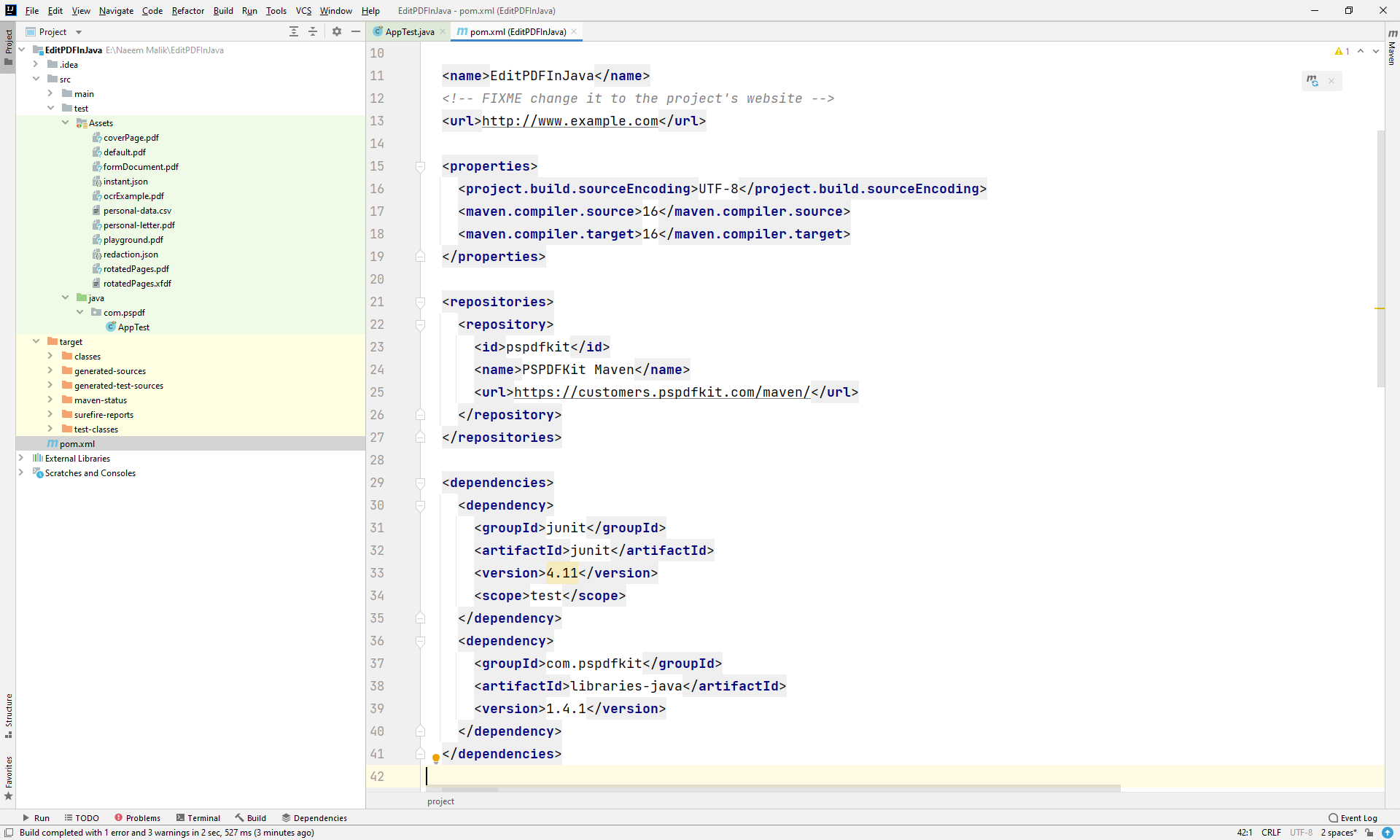This screenshot has width=1400, height=840.
Task: Select opened file in Project view
Action: tap(294, 31)
